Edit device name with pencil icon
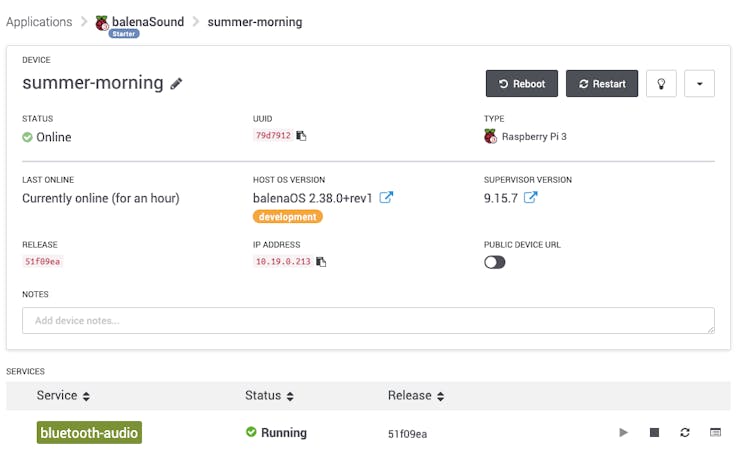 176,84
